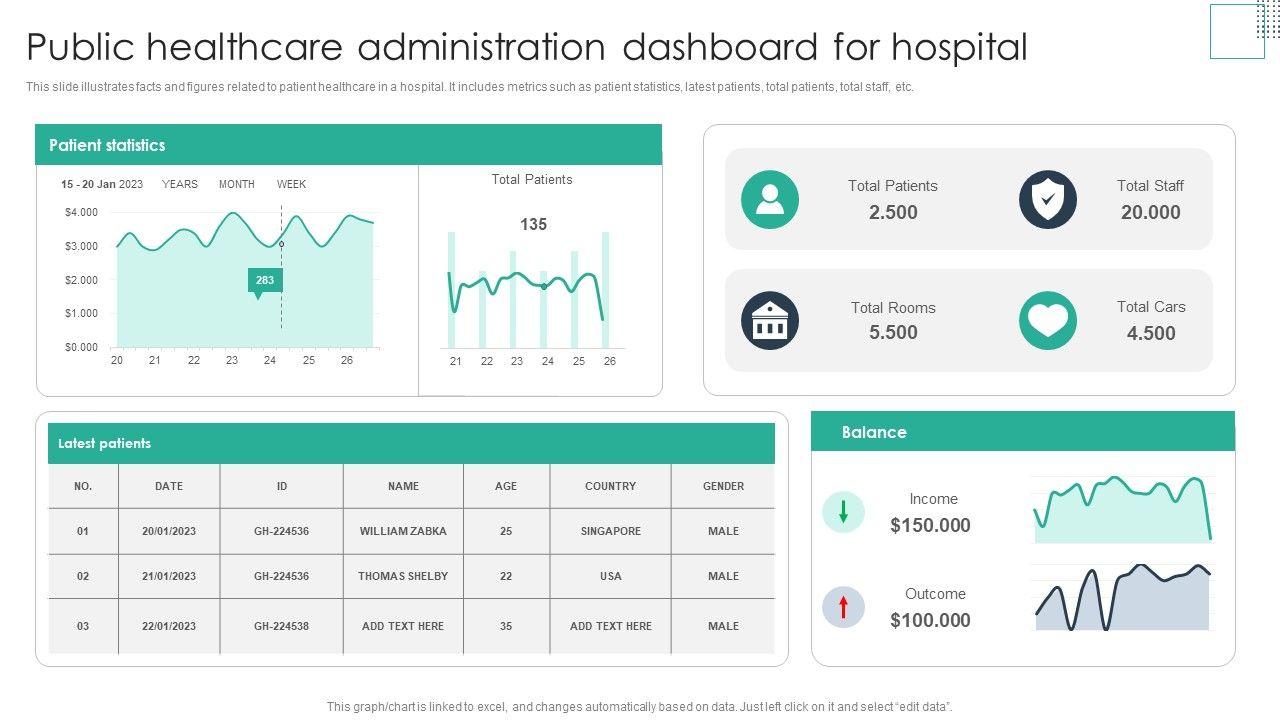Select Thomas Shelby in latest patients
Screen dimensions: 1280x720
pyautogui.click(x=403, y=576)
